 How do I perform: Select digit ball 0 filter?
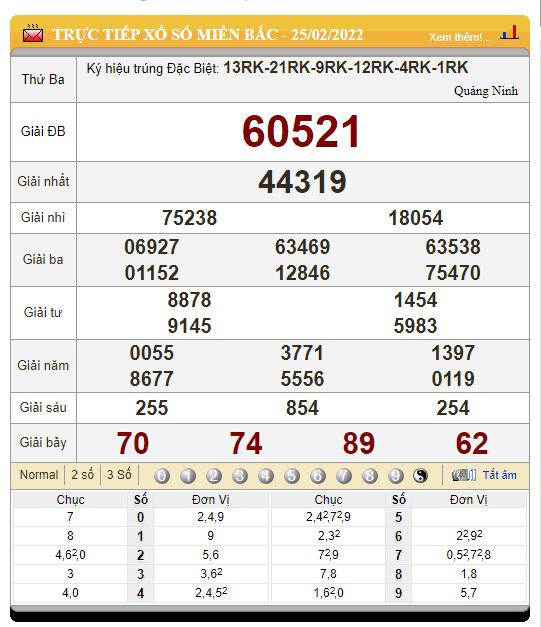162,476
